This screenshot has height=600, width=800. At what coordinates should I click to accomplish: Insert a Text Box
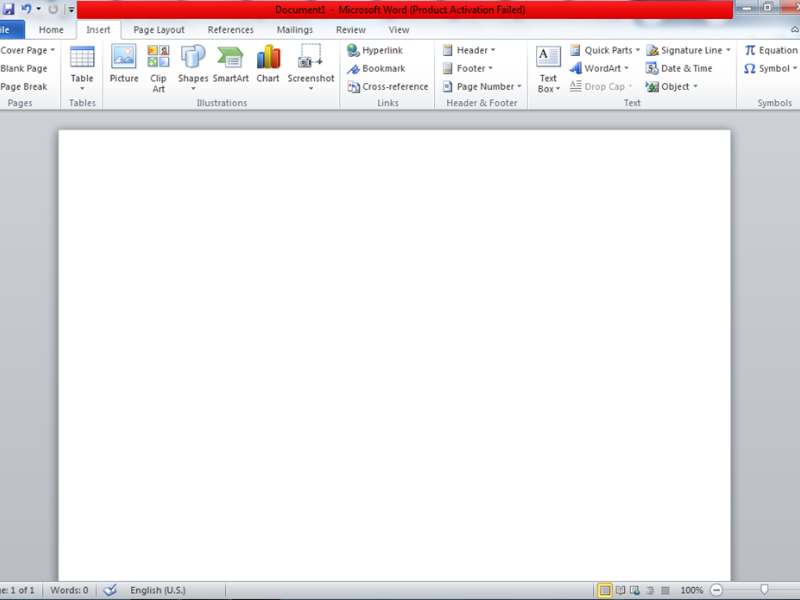coord(548,69)
